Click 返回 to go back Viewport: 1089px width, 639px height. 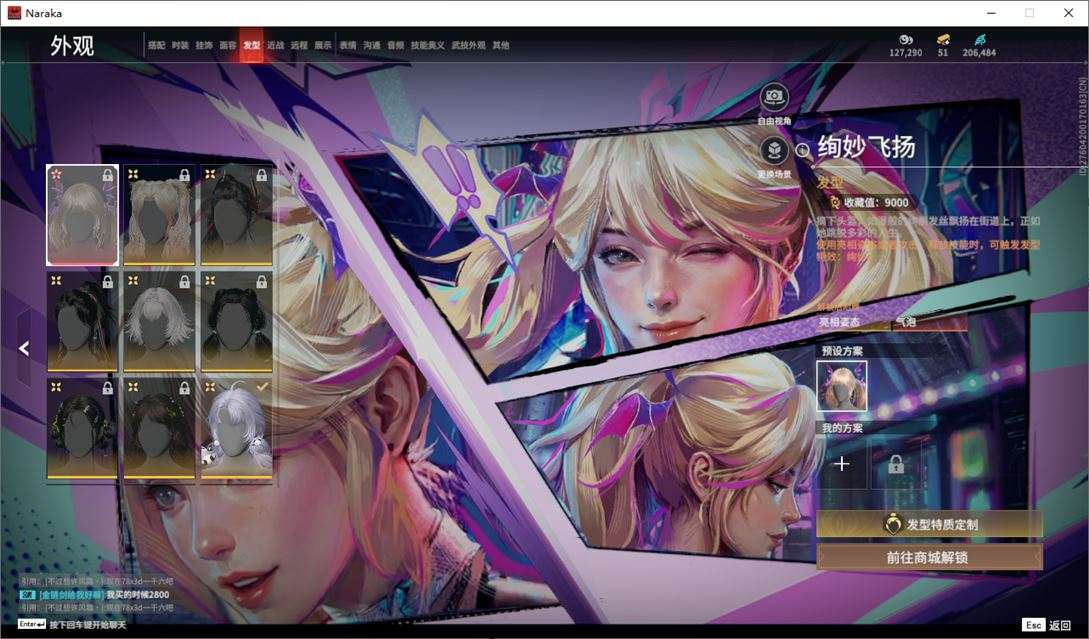[x=1060, y=625]
